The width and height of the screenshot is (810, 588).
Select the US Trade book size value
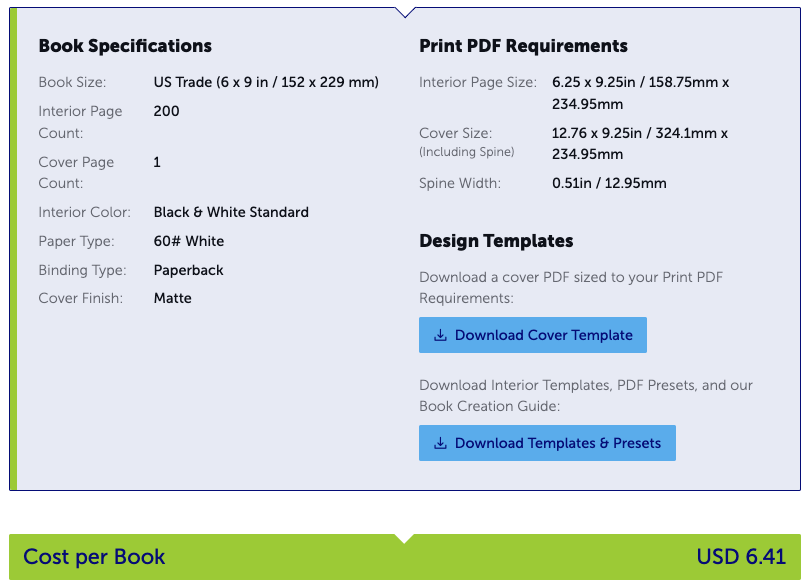[x=266, y=82]
